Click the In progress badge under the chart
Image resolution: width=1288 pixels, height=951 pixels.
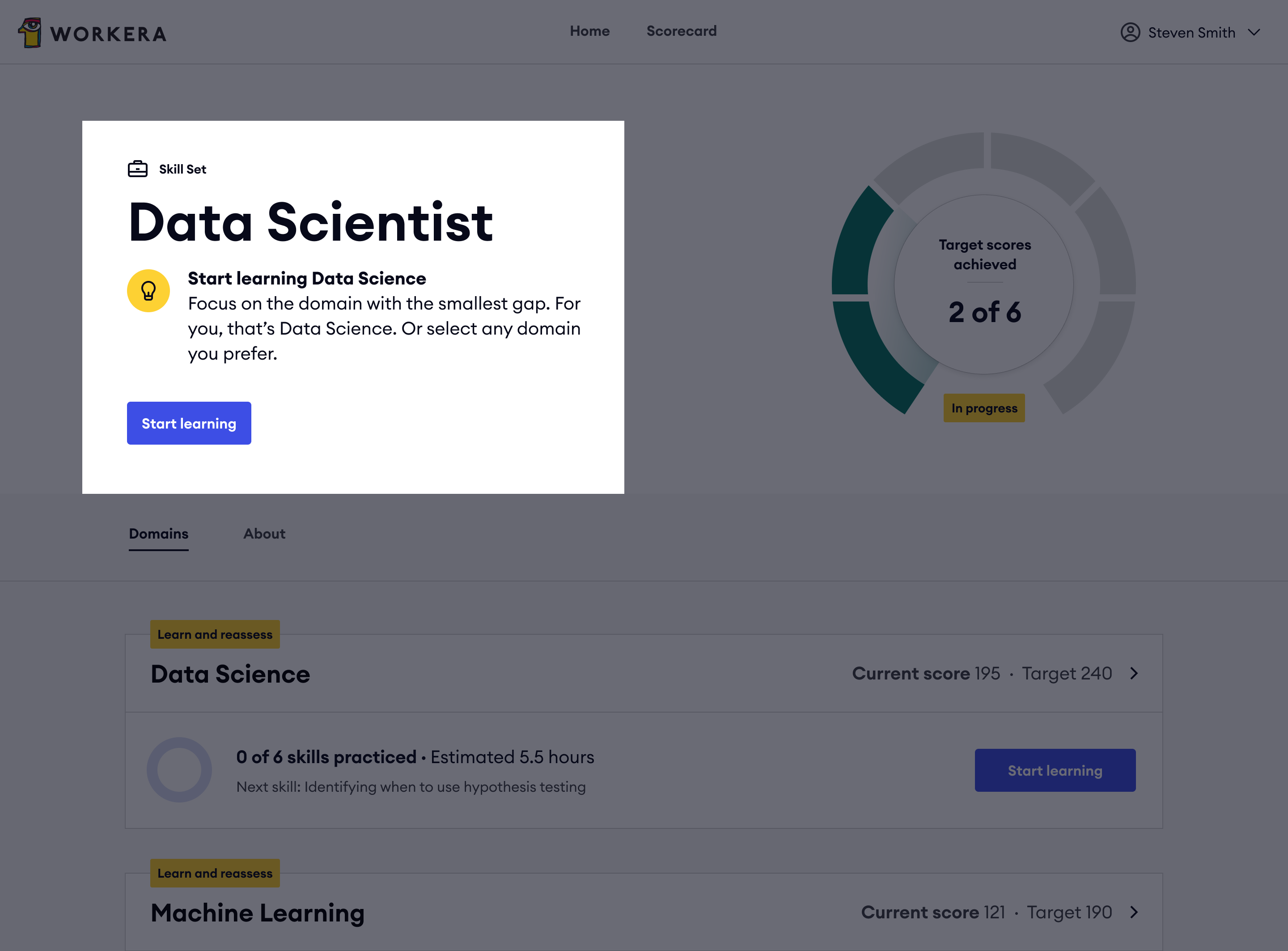983,408
